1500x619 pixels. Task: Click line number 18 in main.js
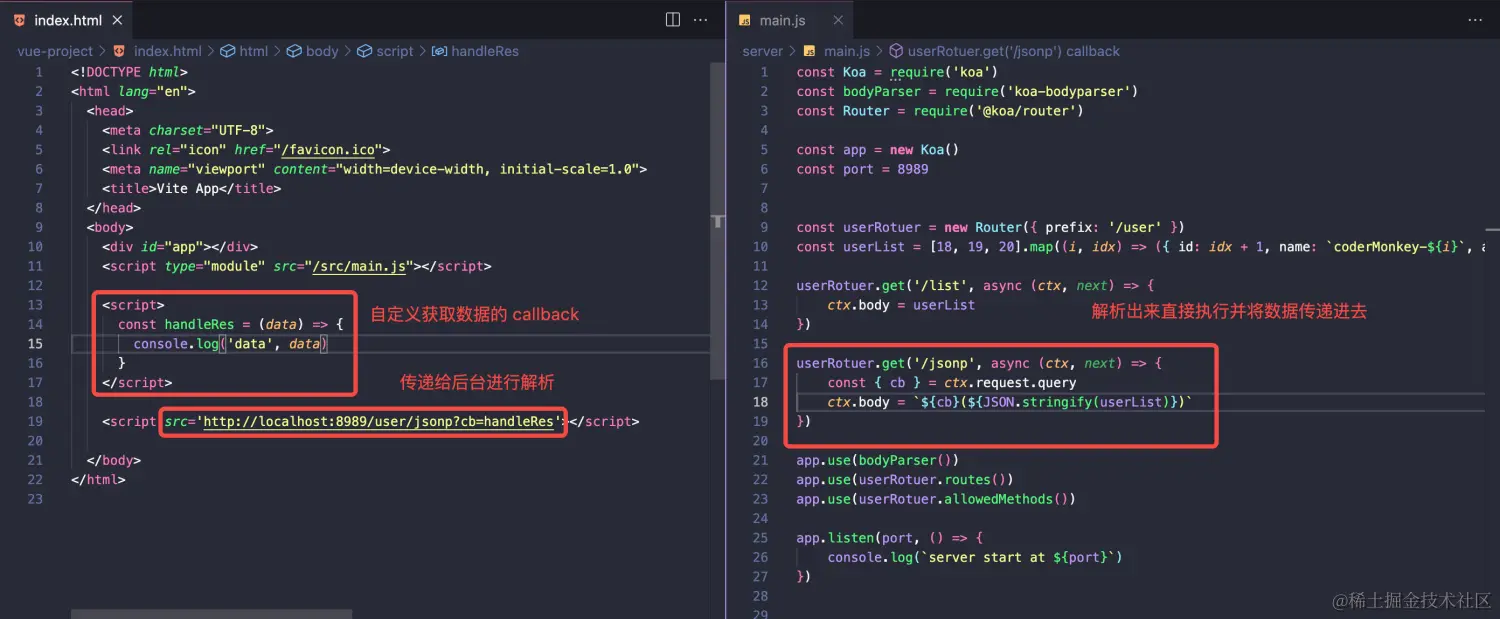coord(761,402)
